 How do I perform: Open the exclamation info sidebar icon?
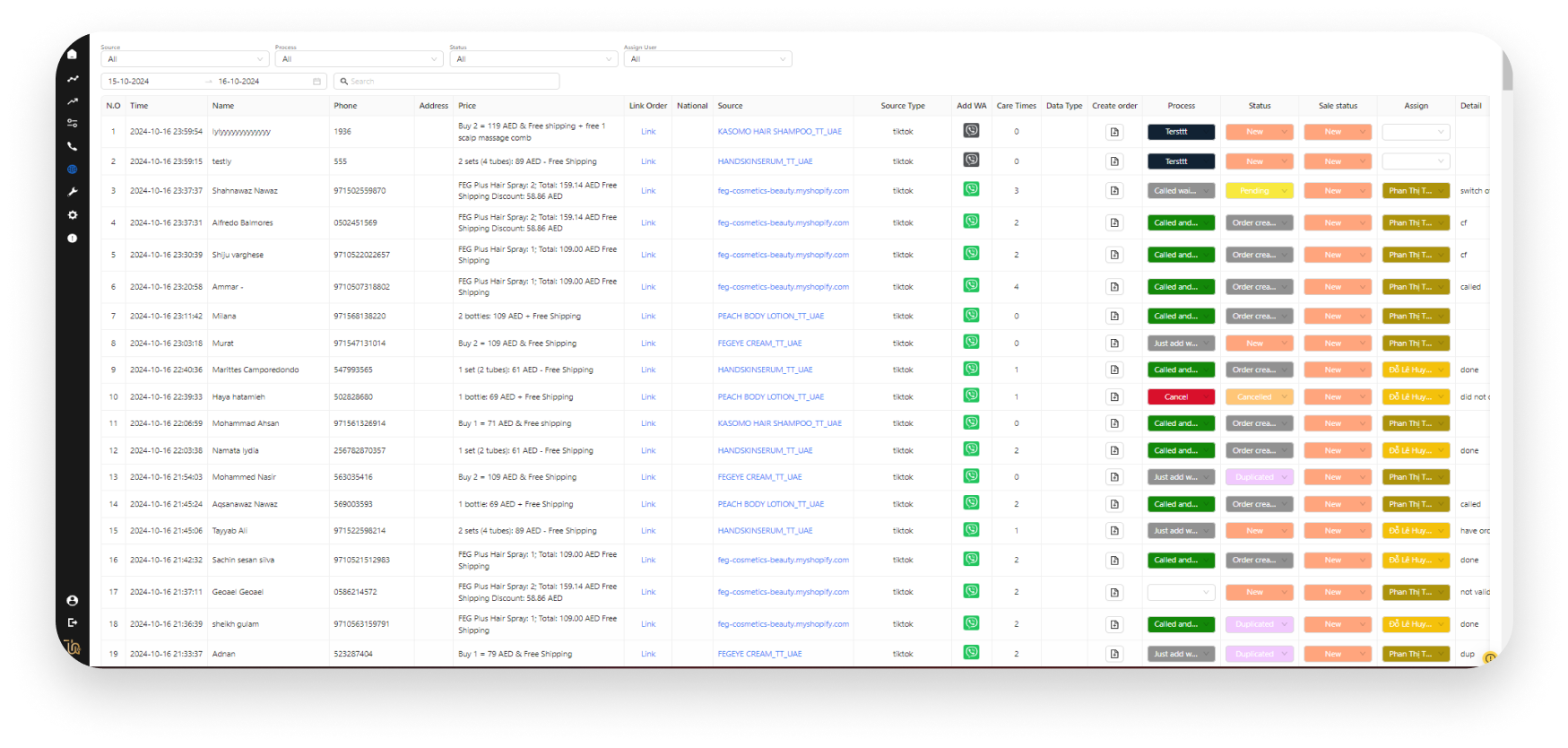click(x=73, y=239)
